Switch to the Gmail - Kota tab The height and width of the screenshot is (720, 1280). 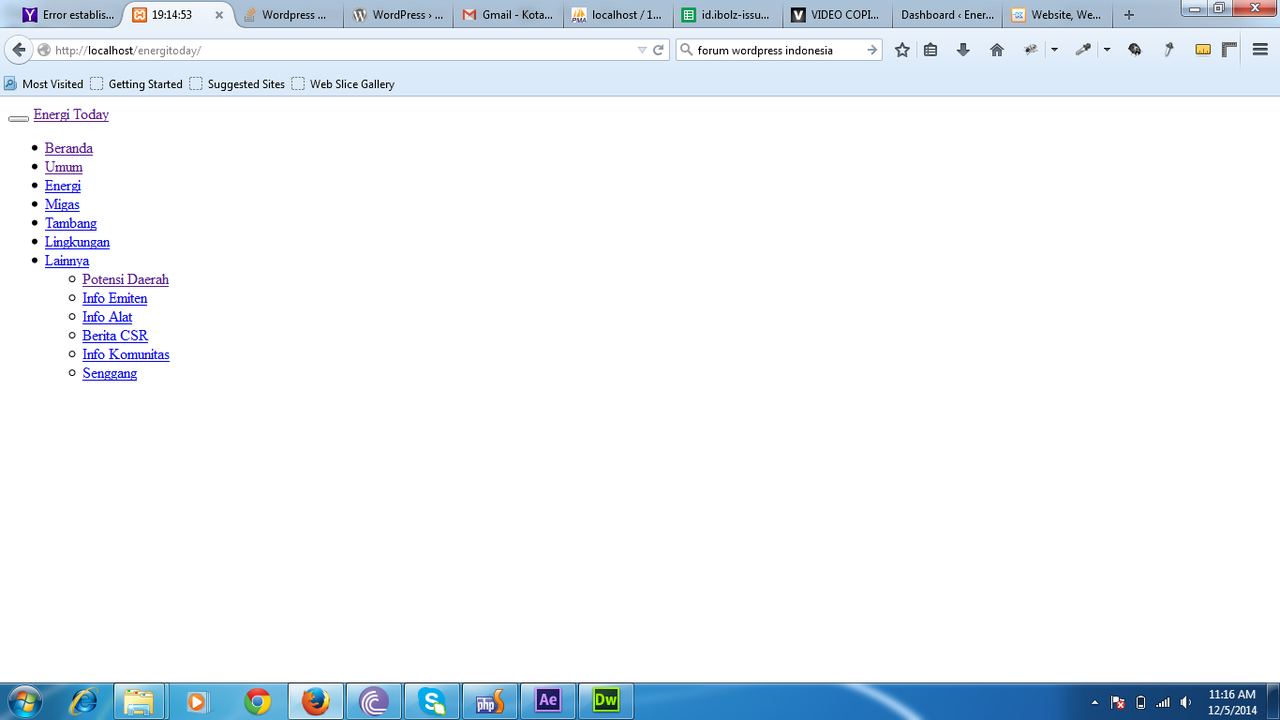[508, 15]
